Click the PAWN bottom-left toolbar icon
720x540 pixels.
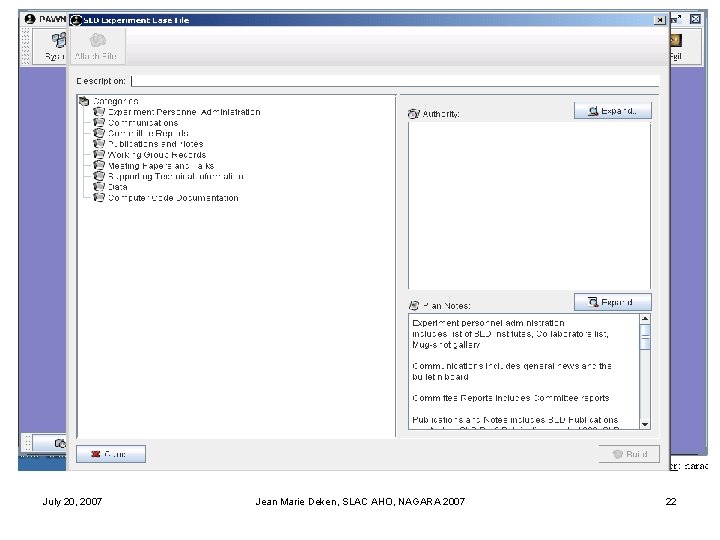(x=60, y=443)
